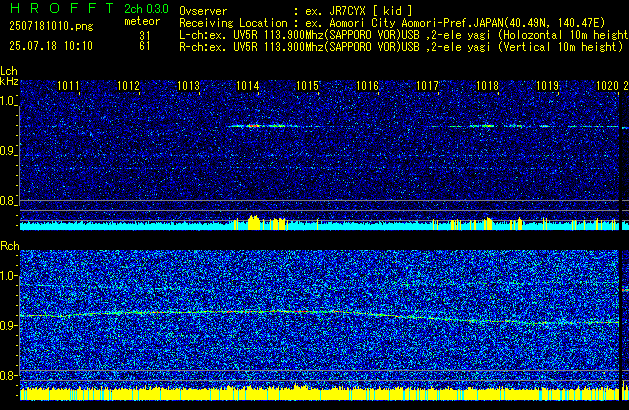Click the 1011 time marker
629x410 pixels.
(x=69, y=86)
